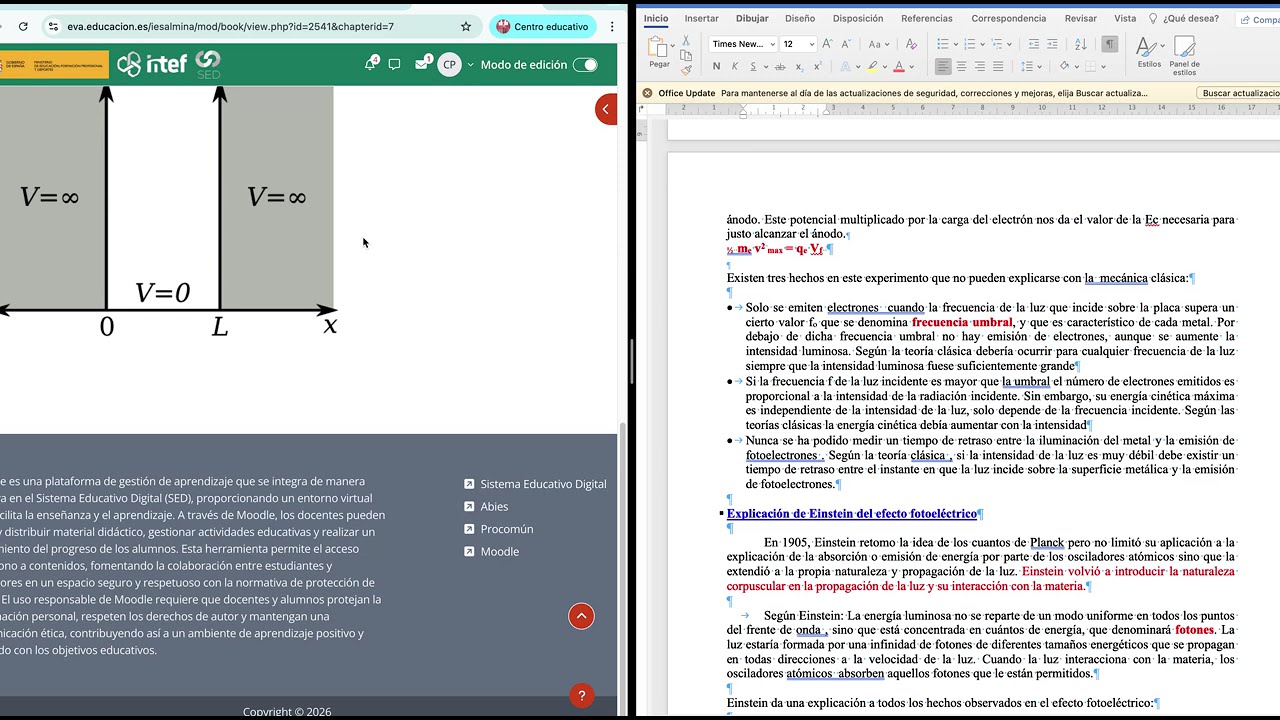The height and width of the screenshot is (720, 1280).
Task: Apply the yellow text highlight color
Action: coord(872,66)
